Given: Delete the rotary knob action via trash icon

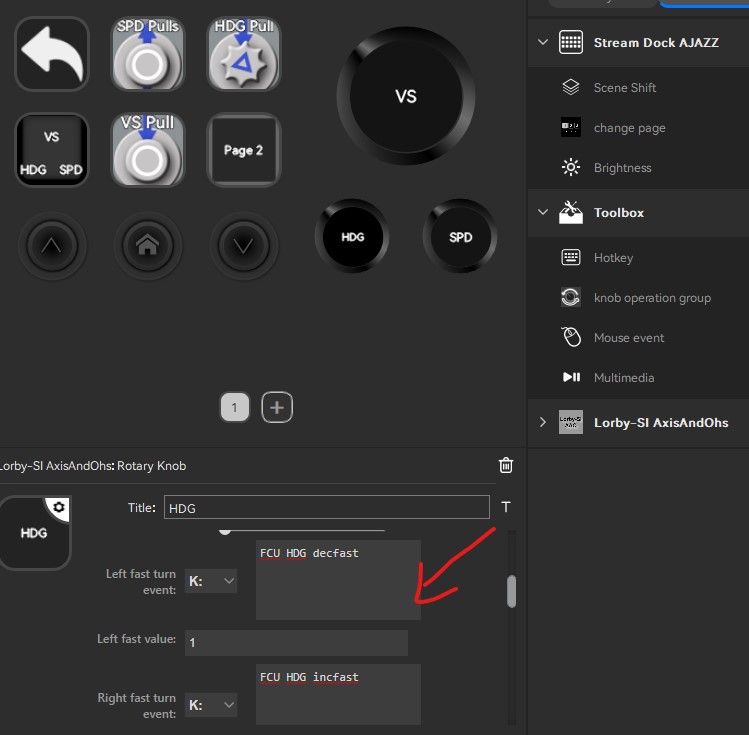Looking at the screenshot, I should tap(506, 465).
